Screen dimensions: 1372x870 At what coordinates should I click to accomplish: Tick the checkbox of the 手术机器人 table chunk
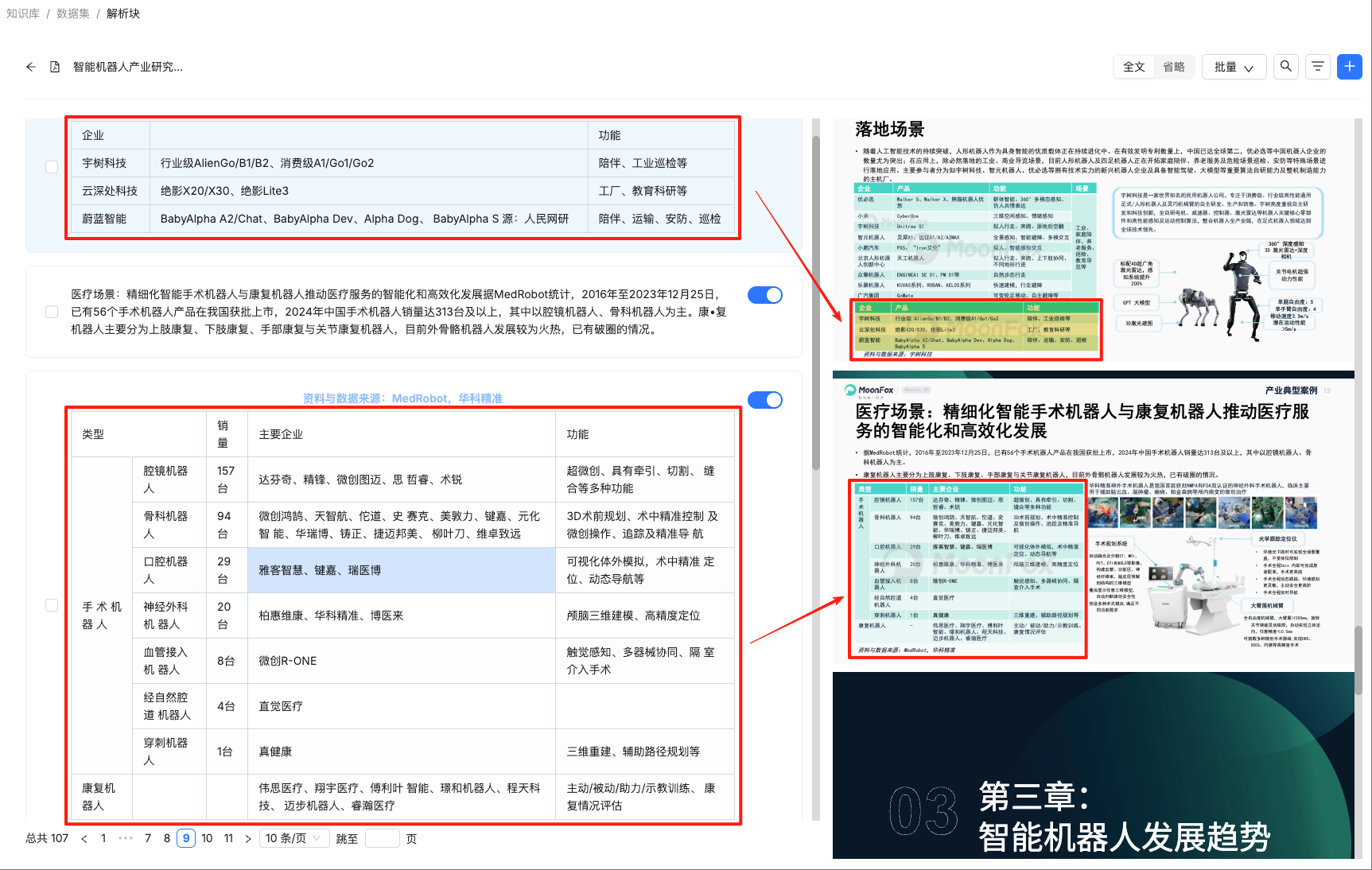click(52, 605)
